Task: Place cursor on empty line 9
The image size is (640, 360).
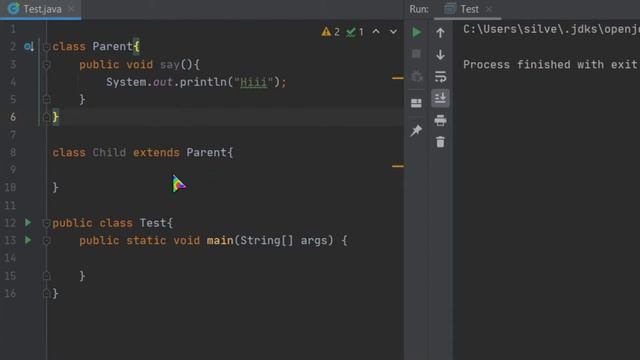Action: point(224,170)
